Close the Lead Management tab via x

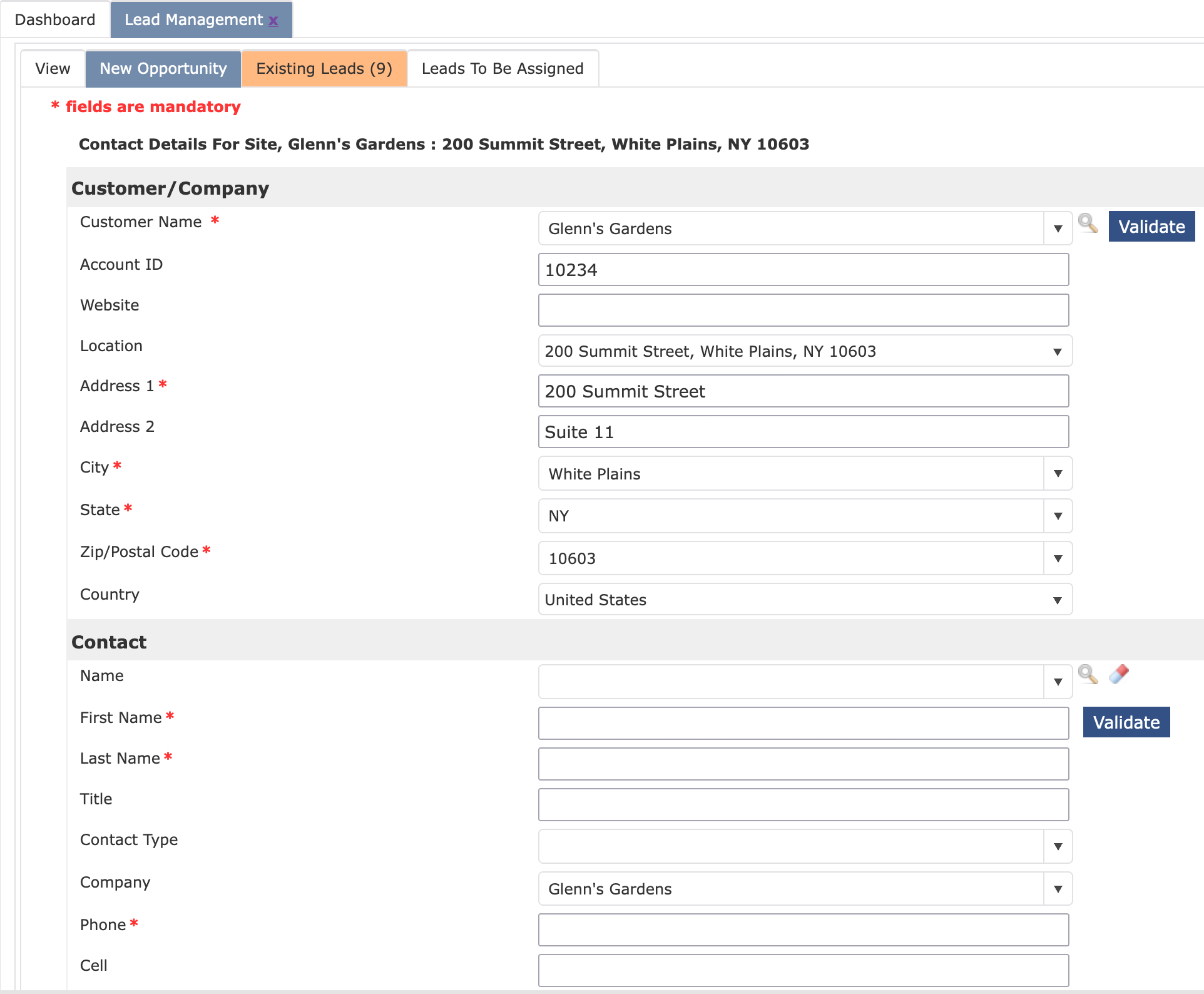[273, 20]
